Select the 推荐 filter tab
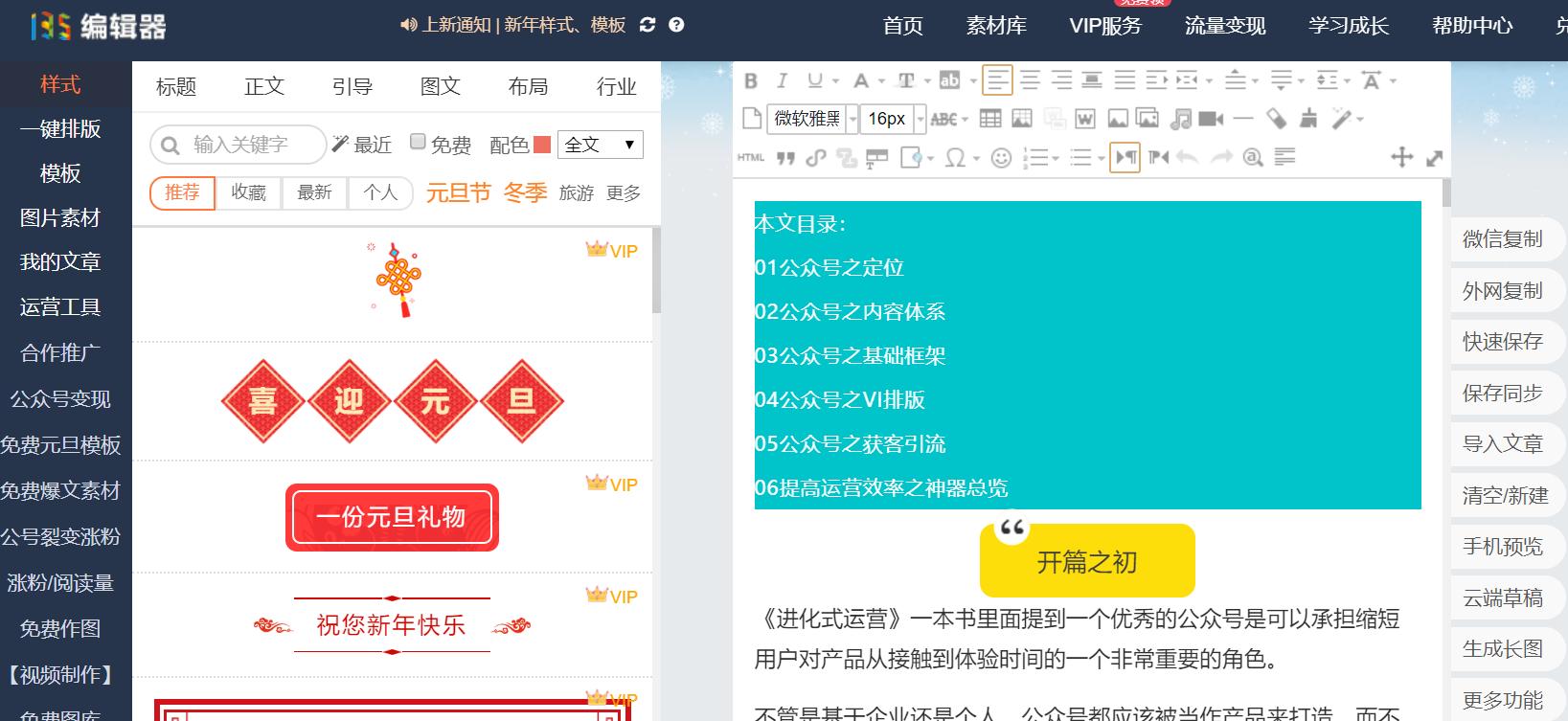Viewport: 1568px width, 721px height. (x=182, y=192)
